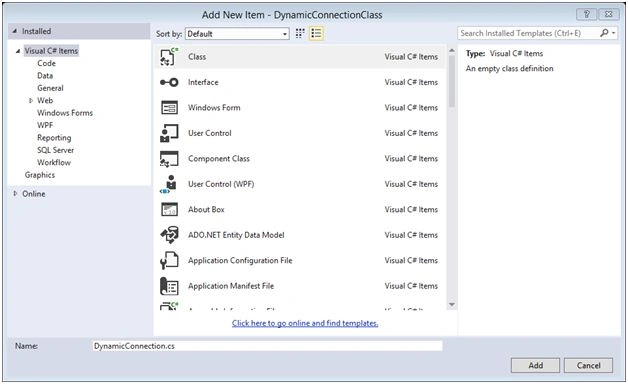Select the General category
This screenshot has height=384, width=628.
[50, 88]
